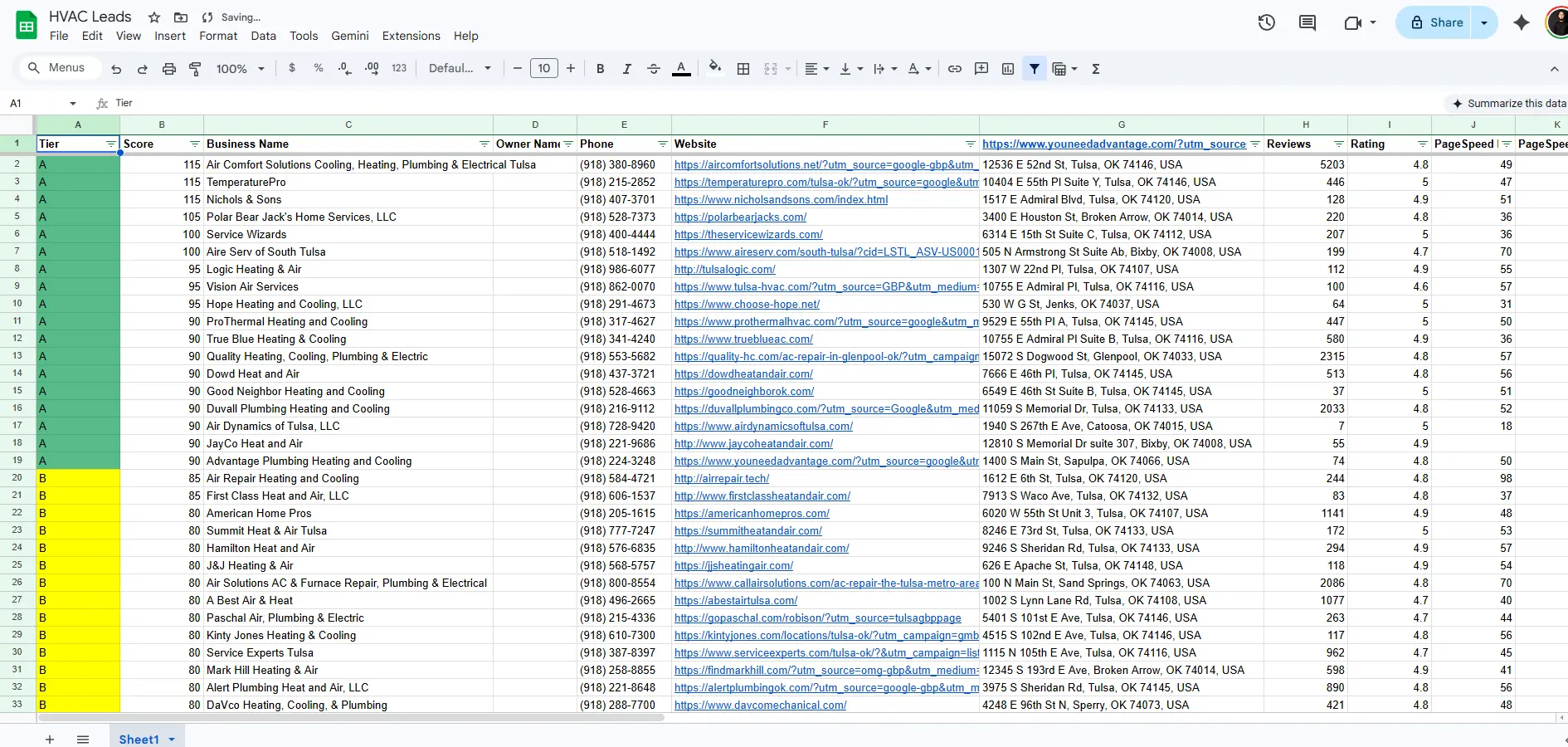
Task: Open the File menu
Action: (x=59, y=36)
